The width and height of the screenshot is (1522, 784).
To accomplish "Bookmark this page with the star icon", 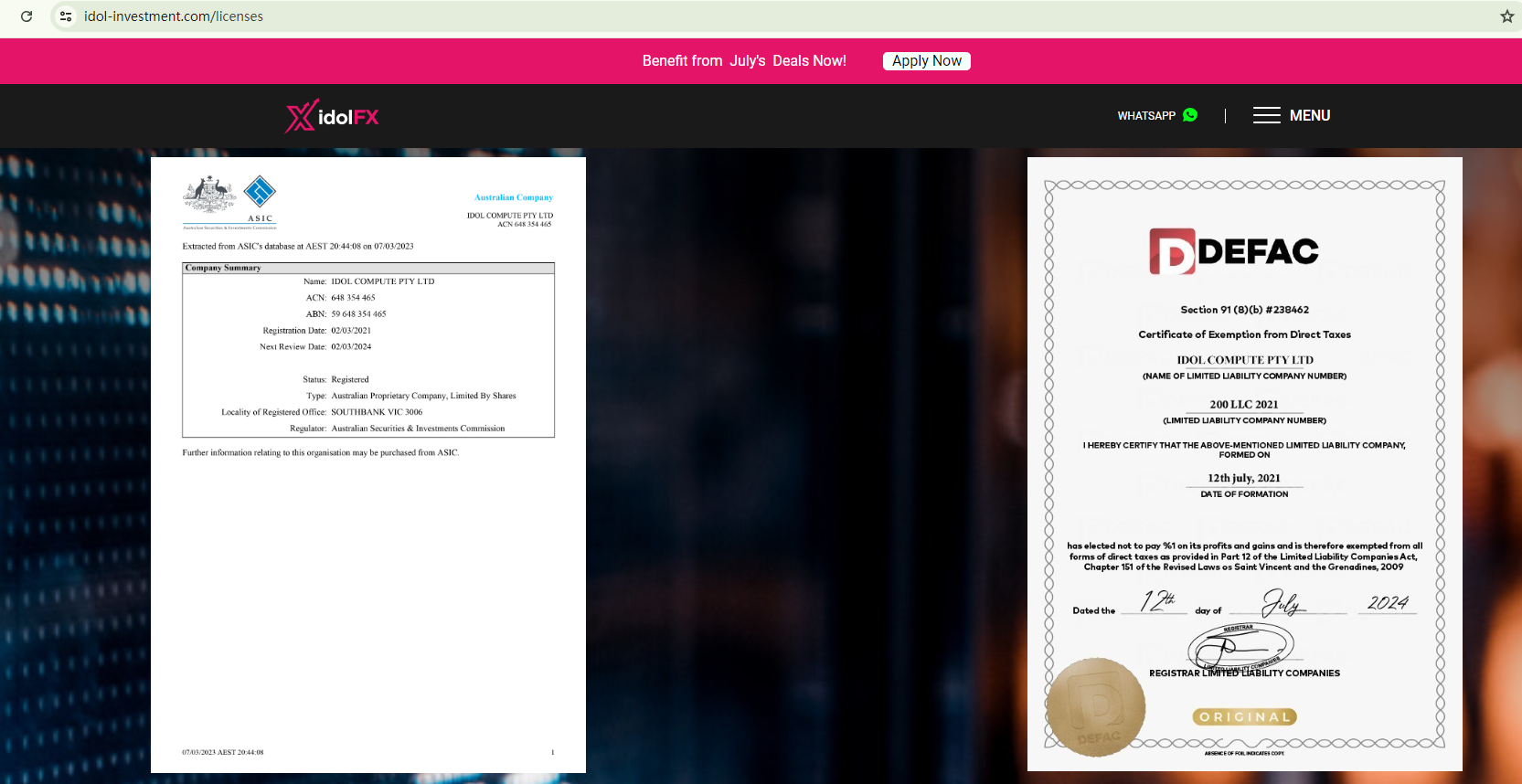I will (1506, 16).
